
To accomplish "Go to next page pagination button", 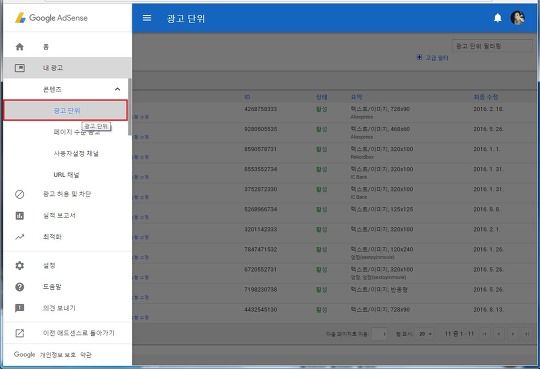I will [x=513, y=334].
